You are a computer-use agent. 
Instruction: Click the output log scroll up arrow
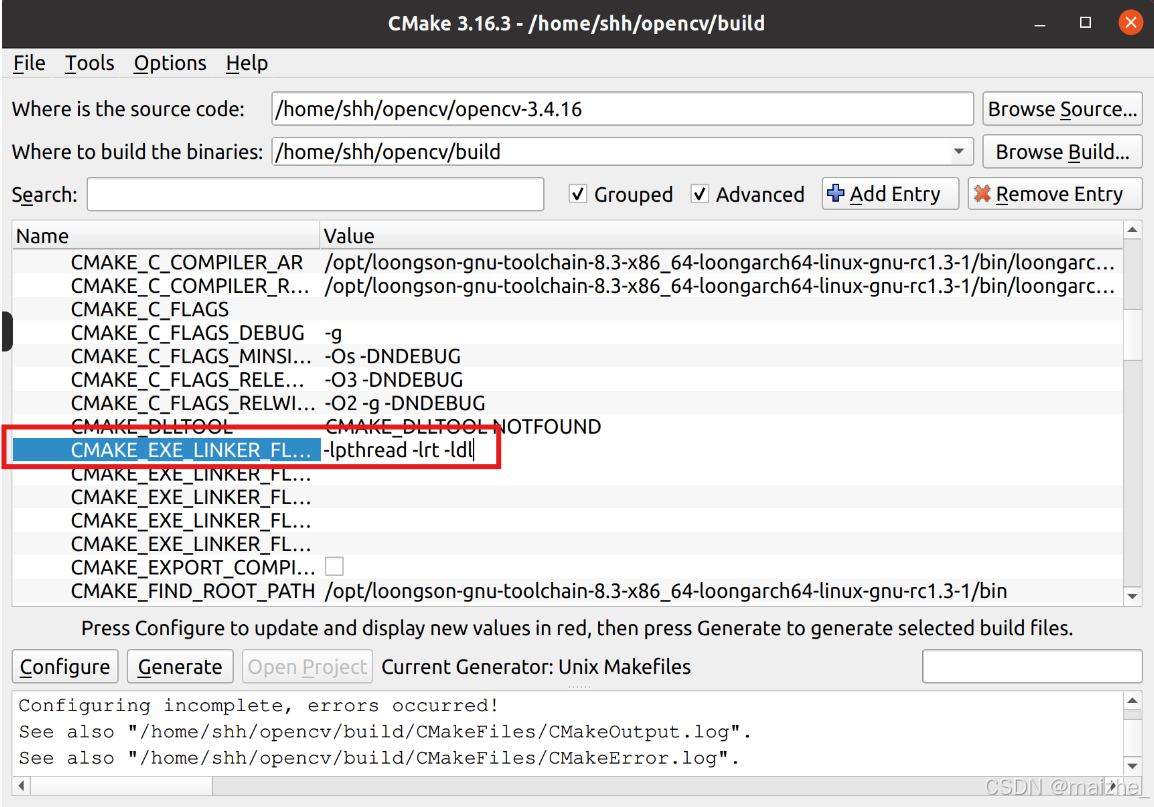click(x=1133, y=700)
